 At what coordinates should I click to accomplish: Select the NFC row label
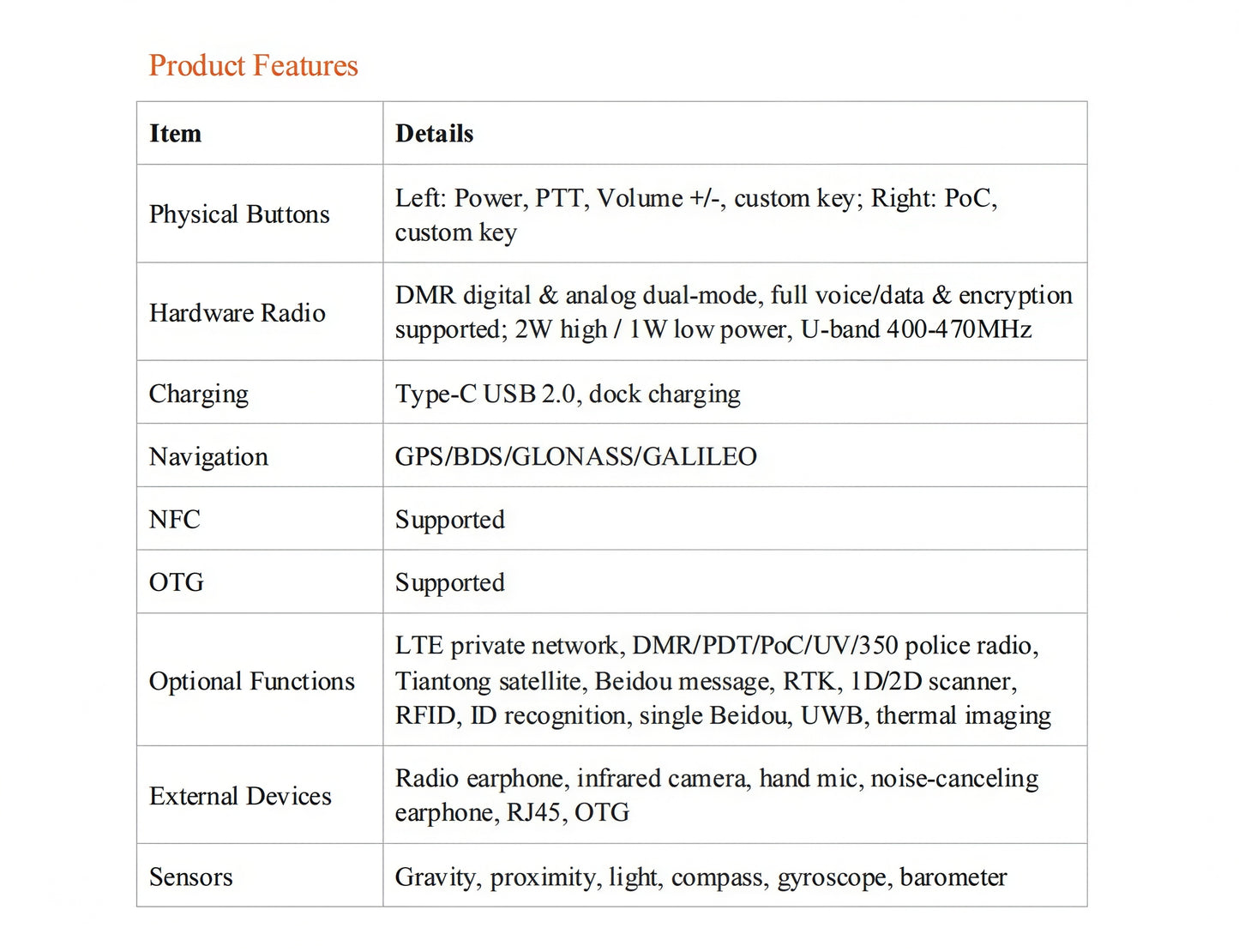(174, 520)
